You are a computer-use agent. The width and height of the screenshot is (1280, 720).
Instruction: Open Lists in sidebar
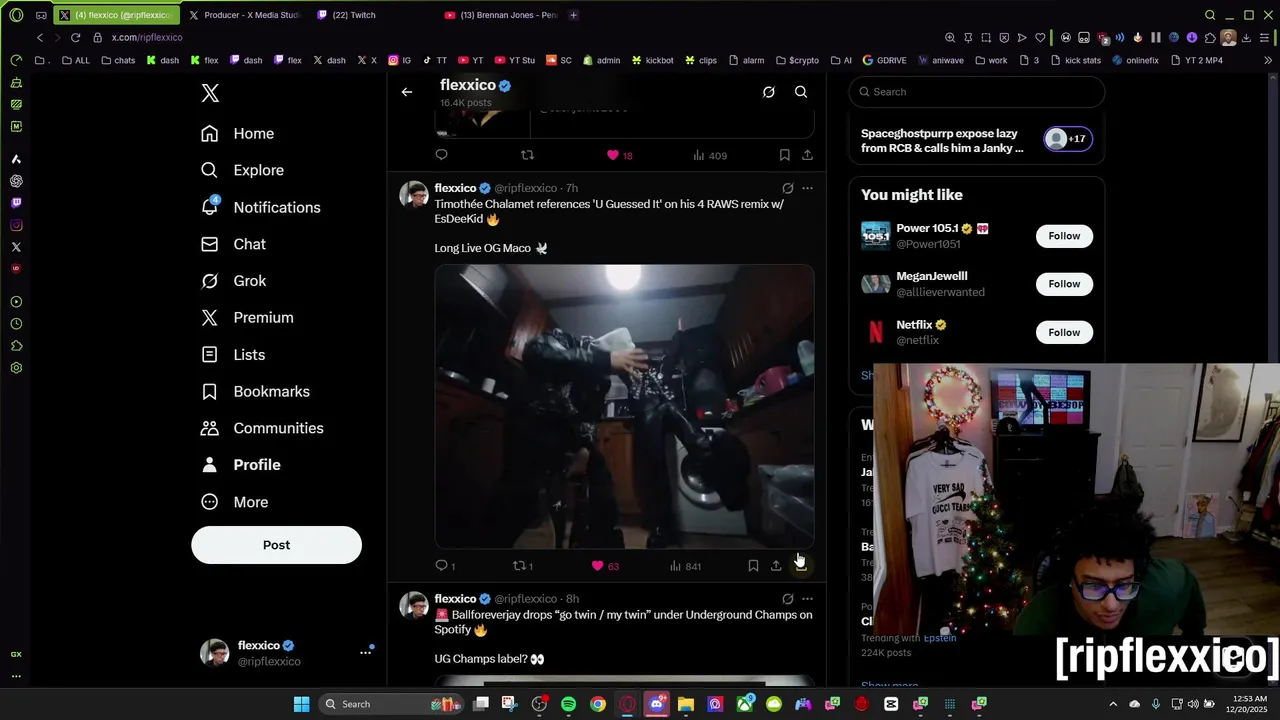click(233, 355)
